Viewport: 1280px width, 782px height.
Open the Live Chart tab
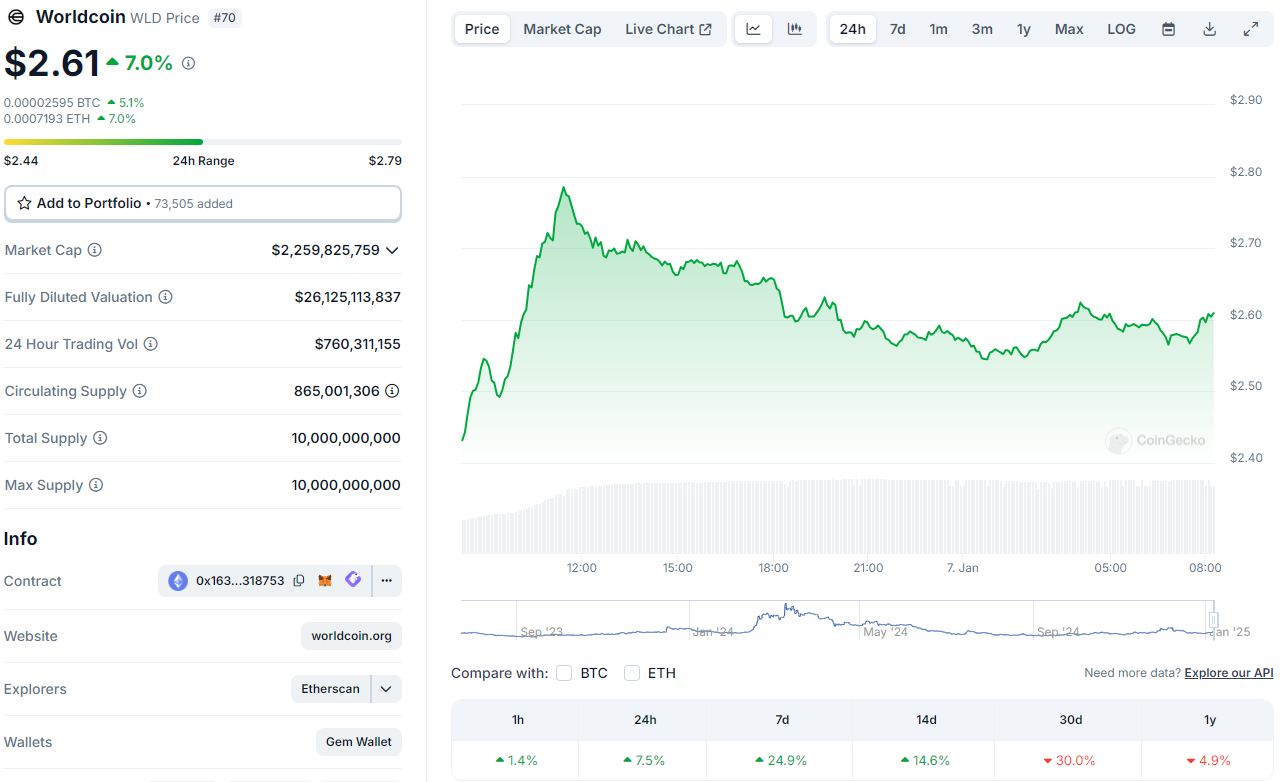(x=669, y=29)
